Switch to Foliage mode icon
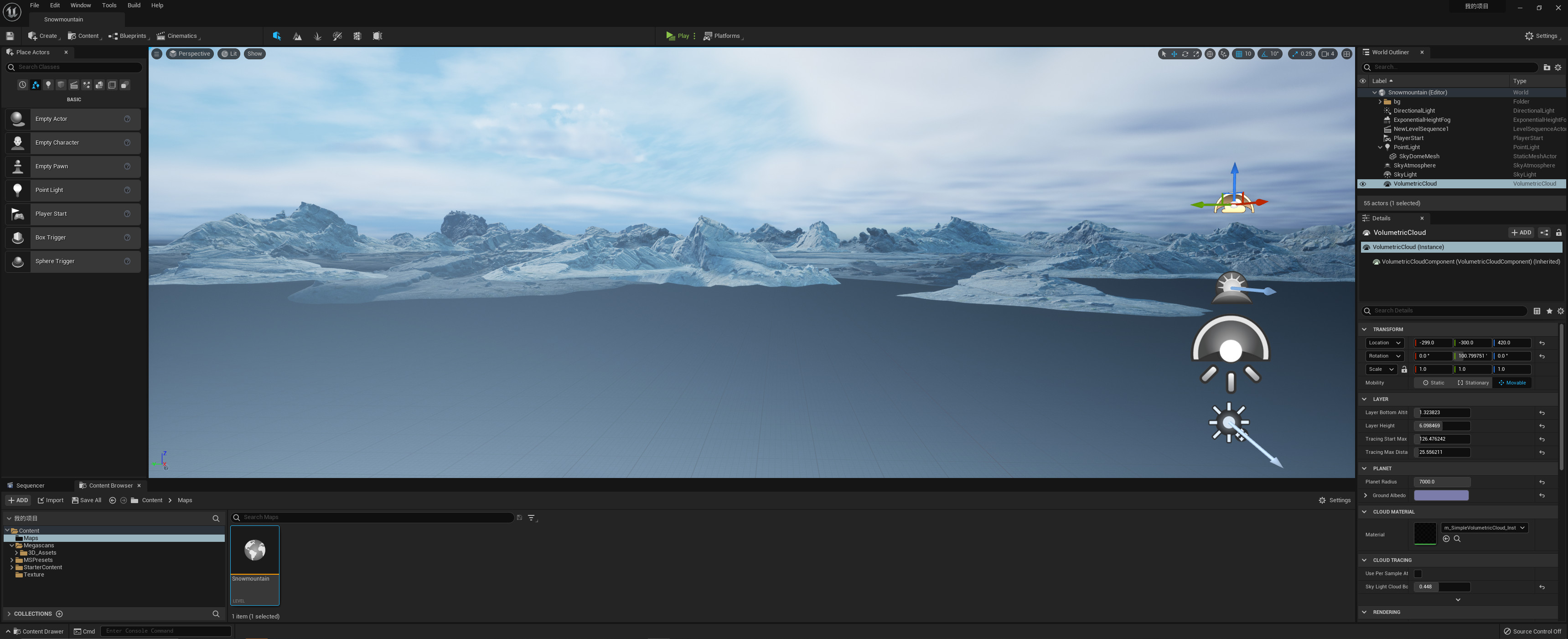Screen dimensions: 1568x639 pyautogui.click(x=317, y=36)
